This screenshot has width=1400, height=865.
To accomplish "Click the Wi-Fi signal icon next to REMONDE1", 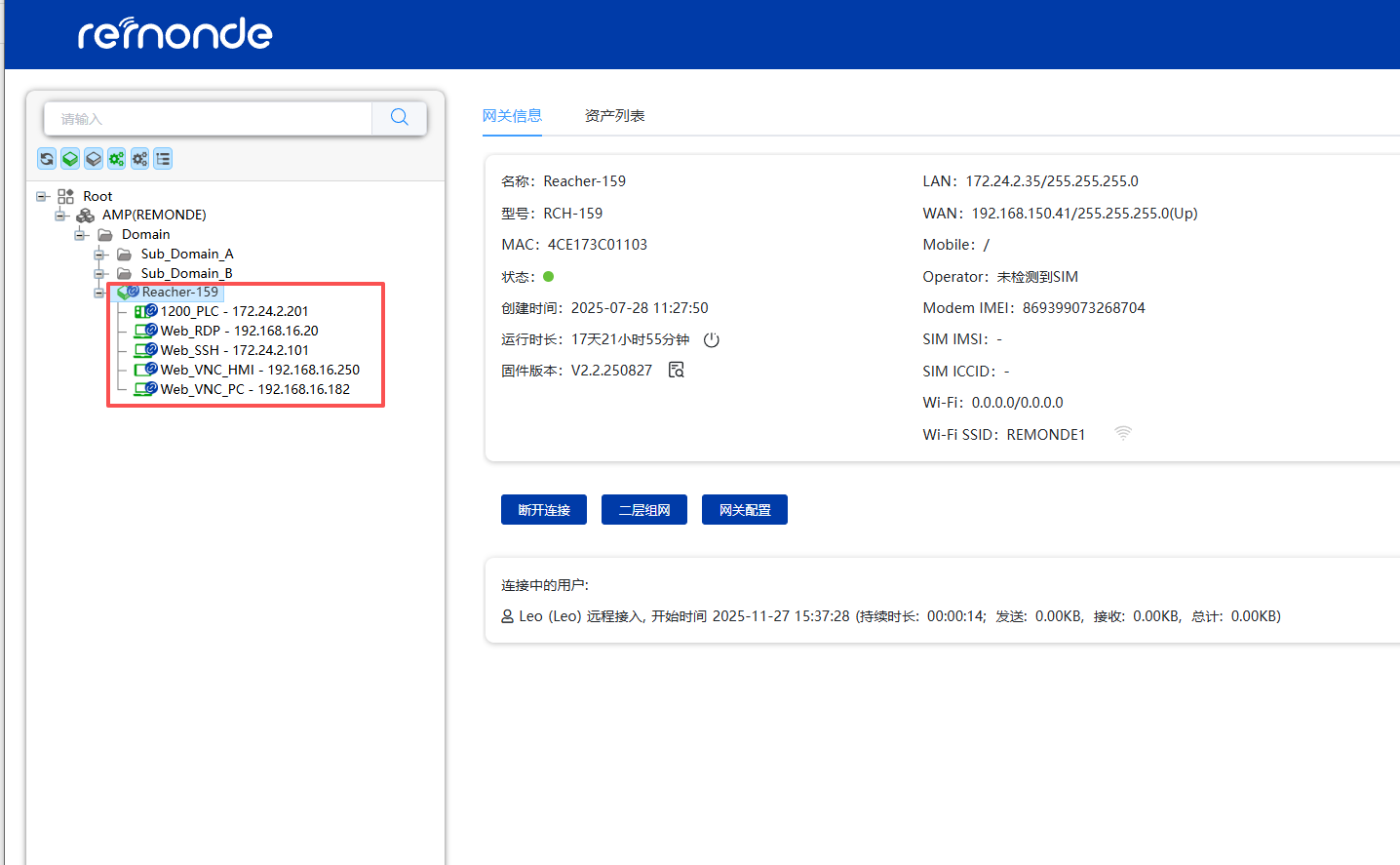I will [x=1123, y=434].
